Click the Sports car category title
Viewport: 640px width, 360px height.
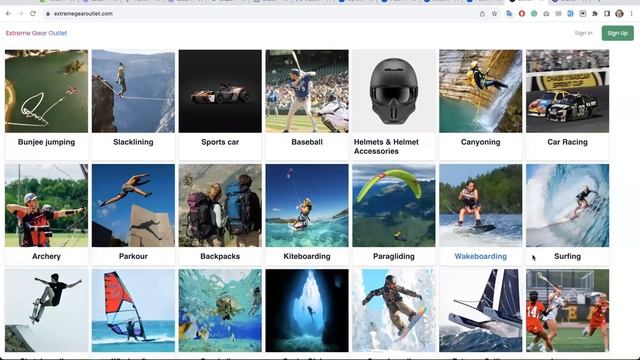pos(220,142)
